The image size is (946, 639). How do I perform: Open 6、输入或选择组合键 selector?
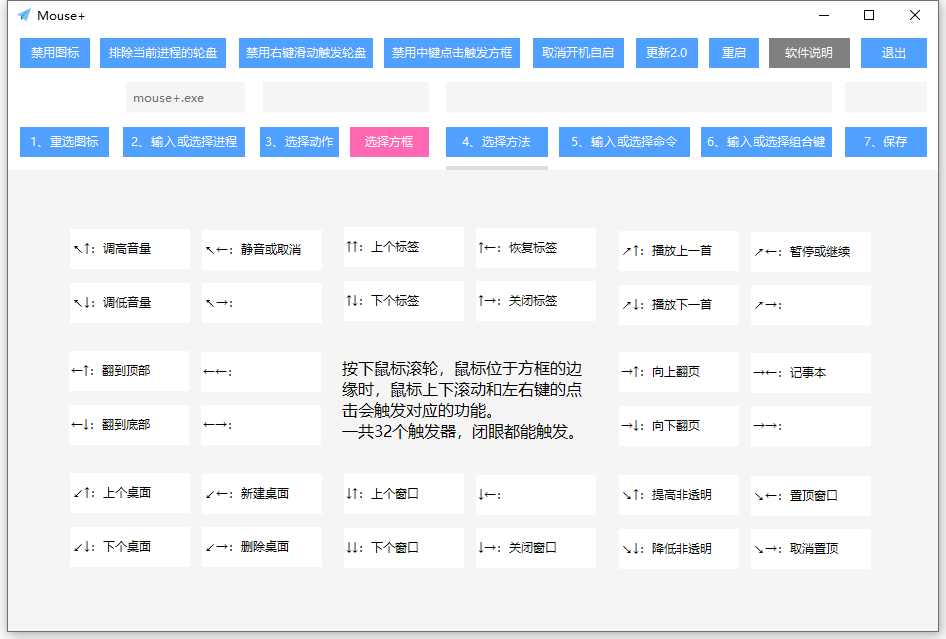(766, 142)
